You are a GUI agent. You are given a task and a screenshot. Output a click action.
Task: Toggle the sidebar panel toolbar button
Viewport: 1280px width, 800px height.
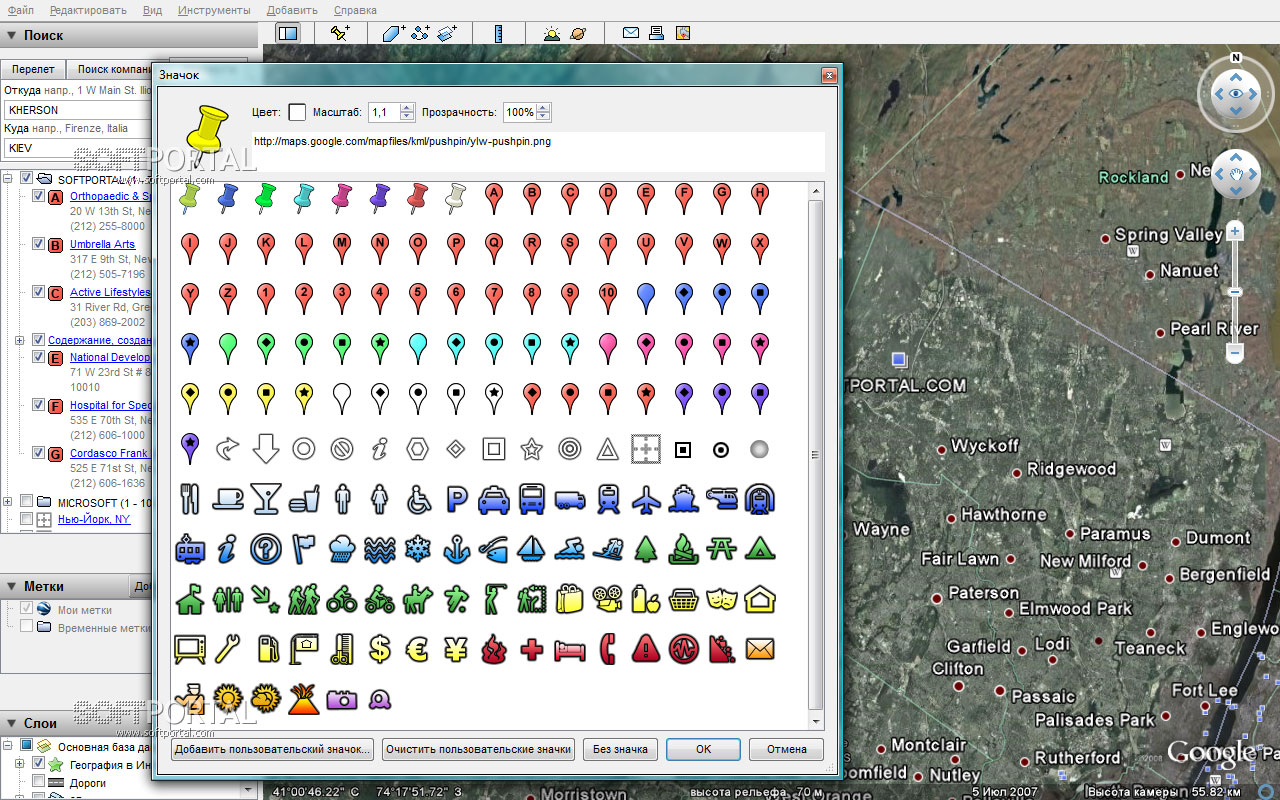pos(288,33)
